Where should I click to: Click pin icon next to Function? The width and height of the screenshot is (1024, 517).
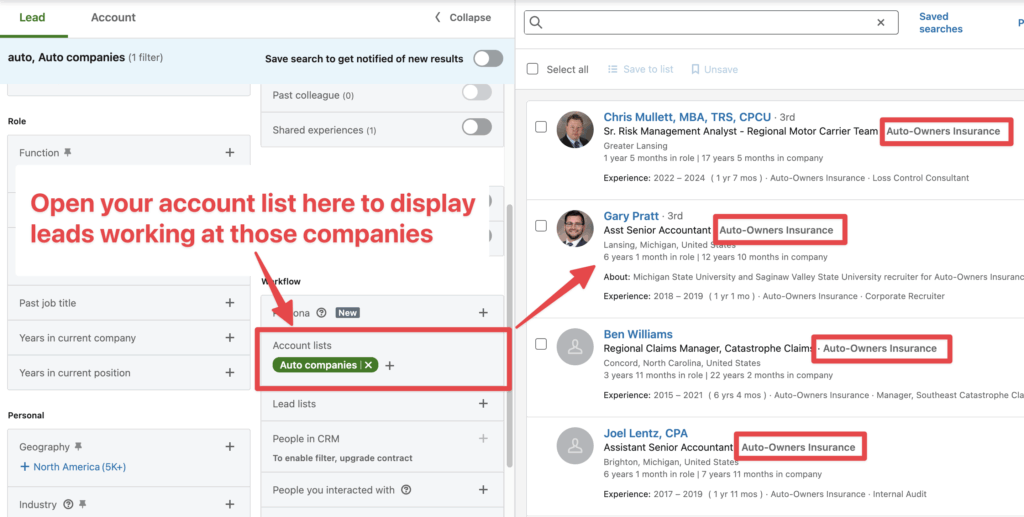point(68,153)
